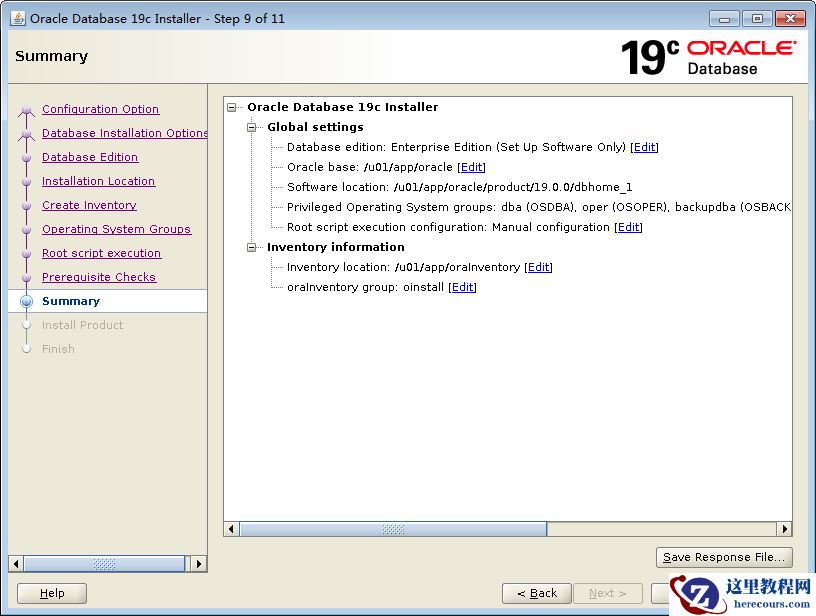
Task: Edit the Database edition setting
Action: point(644,147)
